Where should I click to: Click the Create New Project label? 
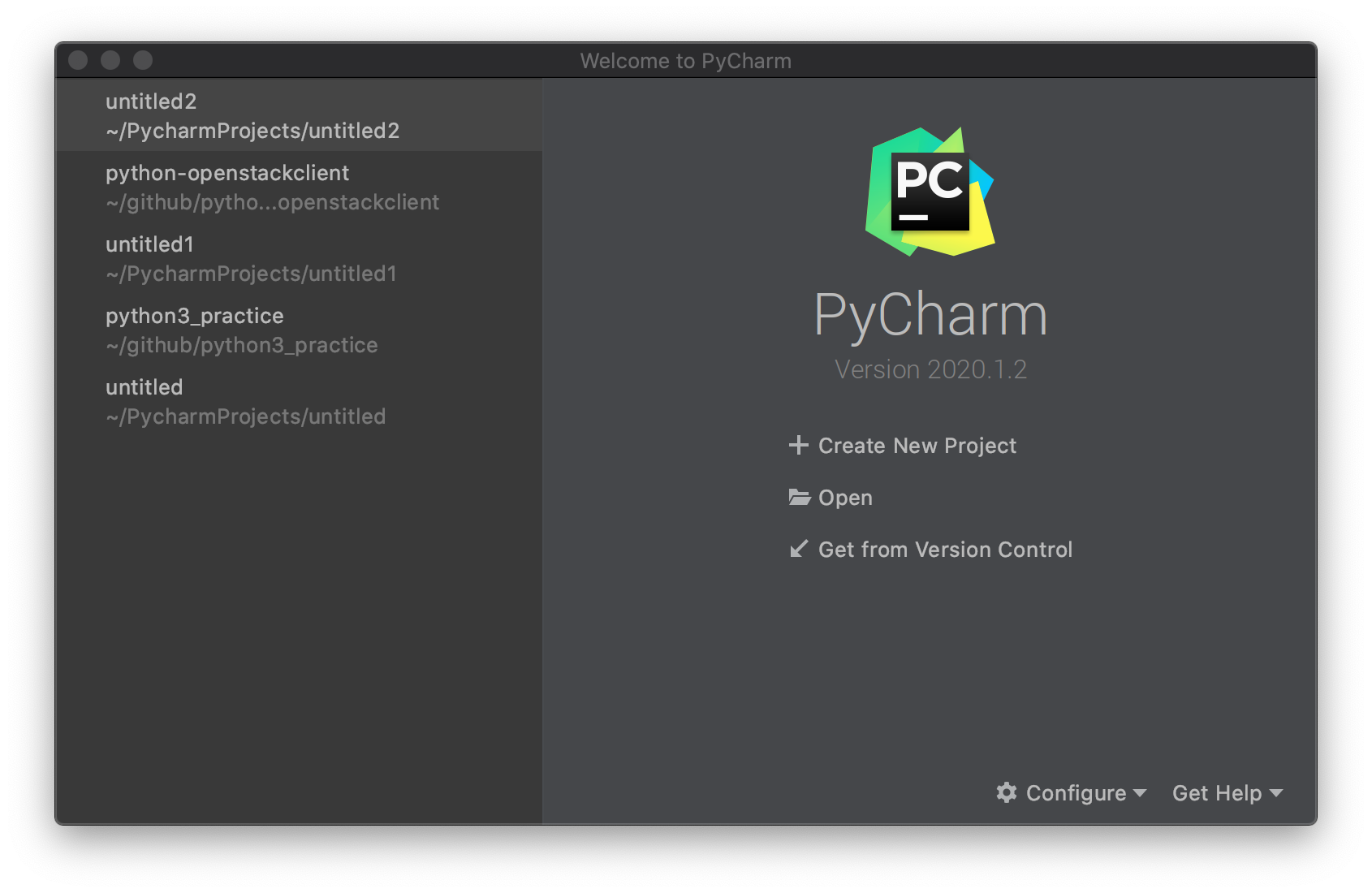917,446
